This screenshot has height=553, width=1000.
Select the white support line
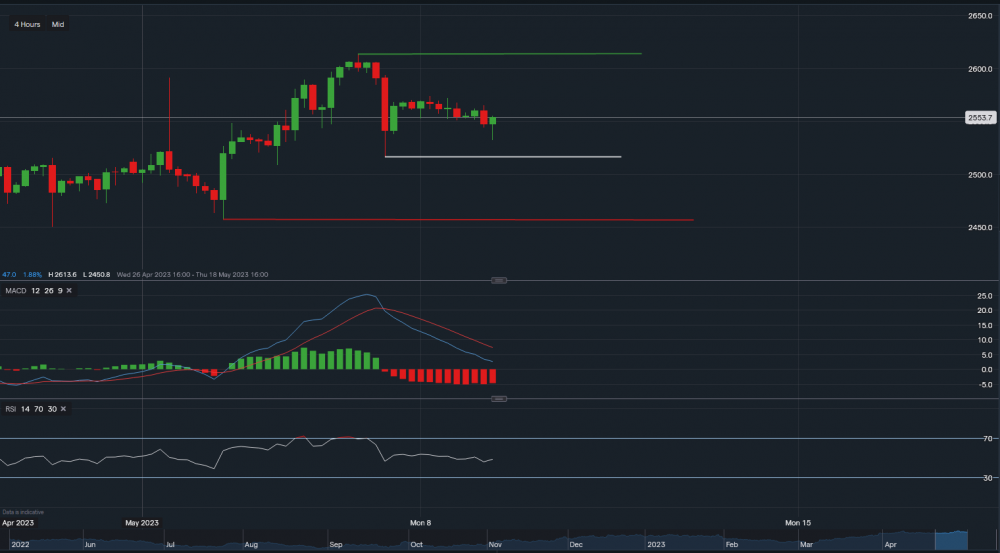[x=500, y=157]
